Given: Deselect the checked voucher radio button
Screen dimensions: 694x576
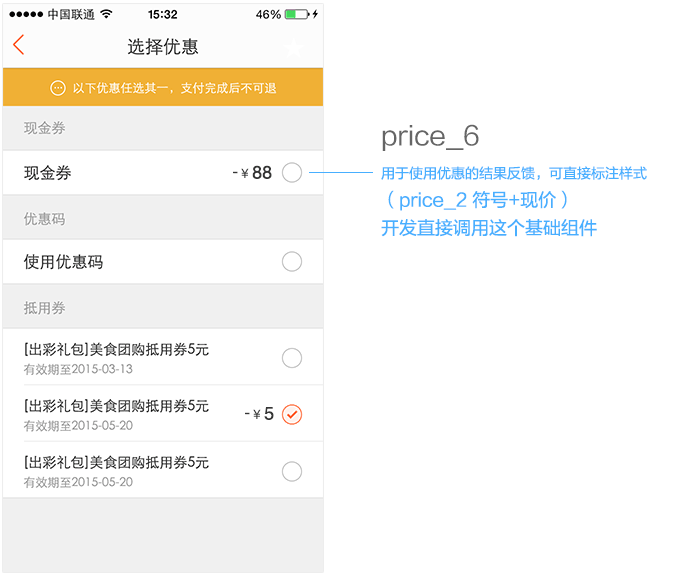Looking at the screenshot, I should 292,414.
